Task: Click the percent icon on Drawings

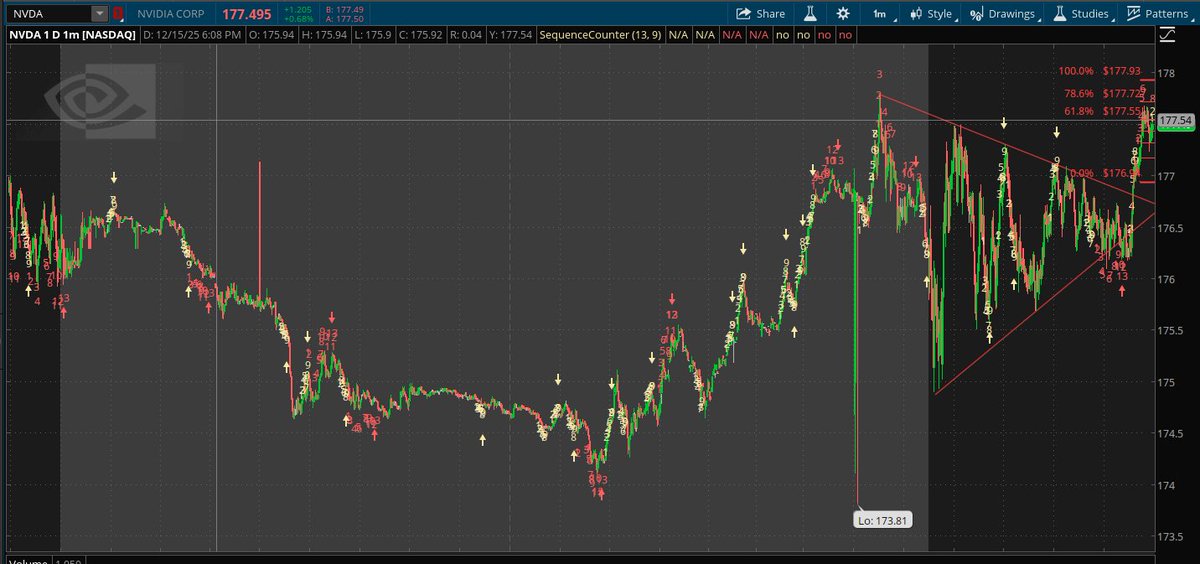Action: click(x=975, y=14)
